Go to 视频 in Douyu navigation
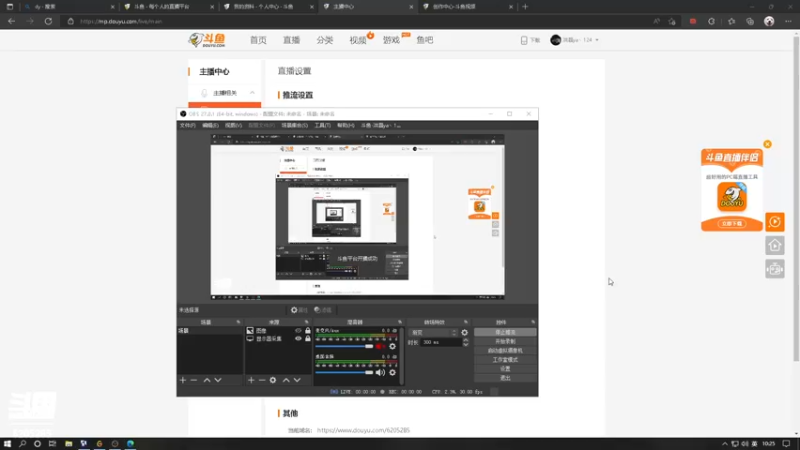The width and height of the screenshot is (800, 450). click(x=358, y=40)
